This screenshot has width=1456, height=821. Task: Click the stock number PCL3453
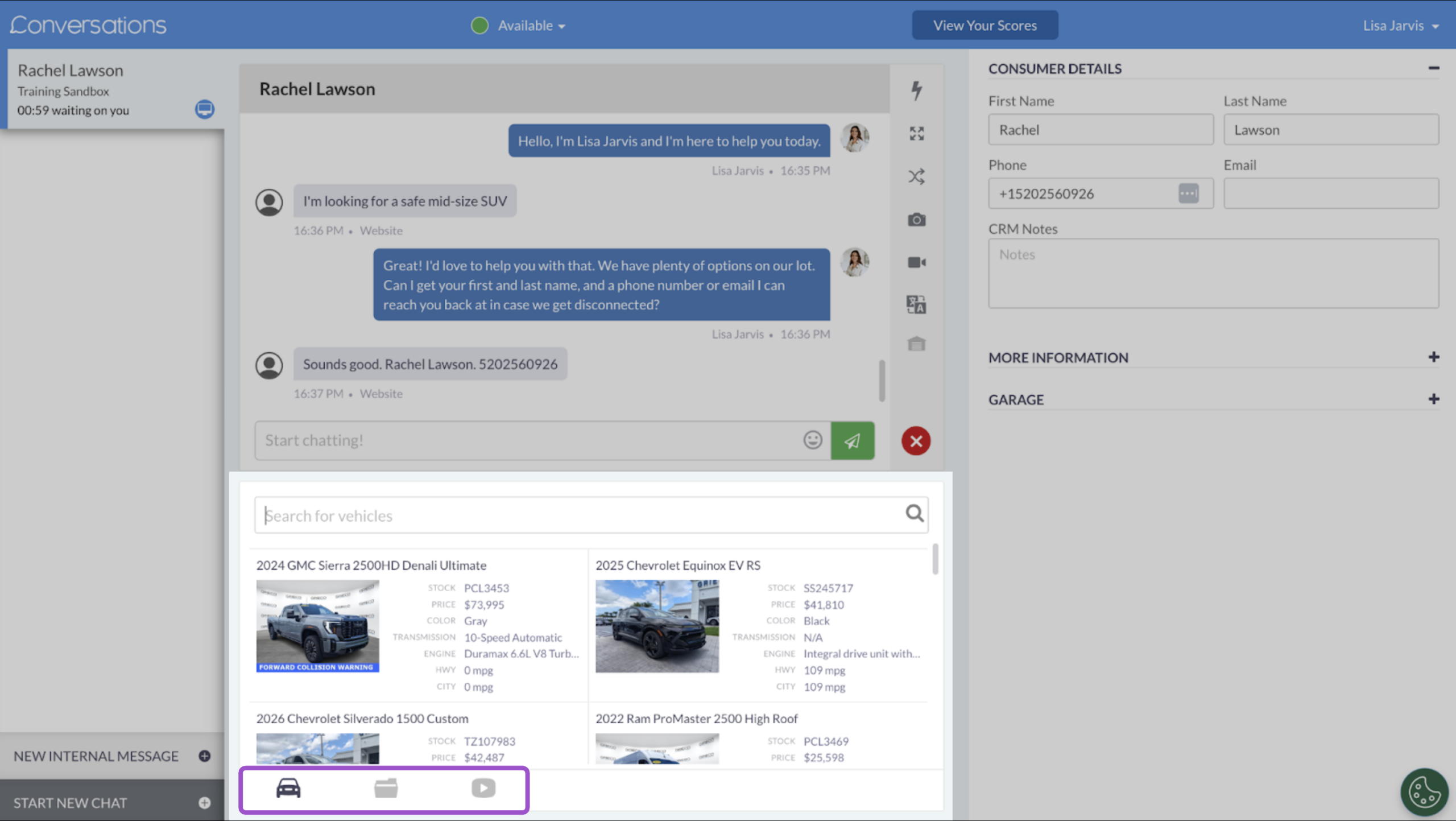coord(487,588)
